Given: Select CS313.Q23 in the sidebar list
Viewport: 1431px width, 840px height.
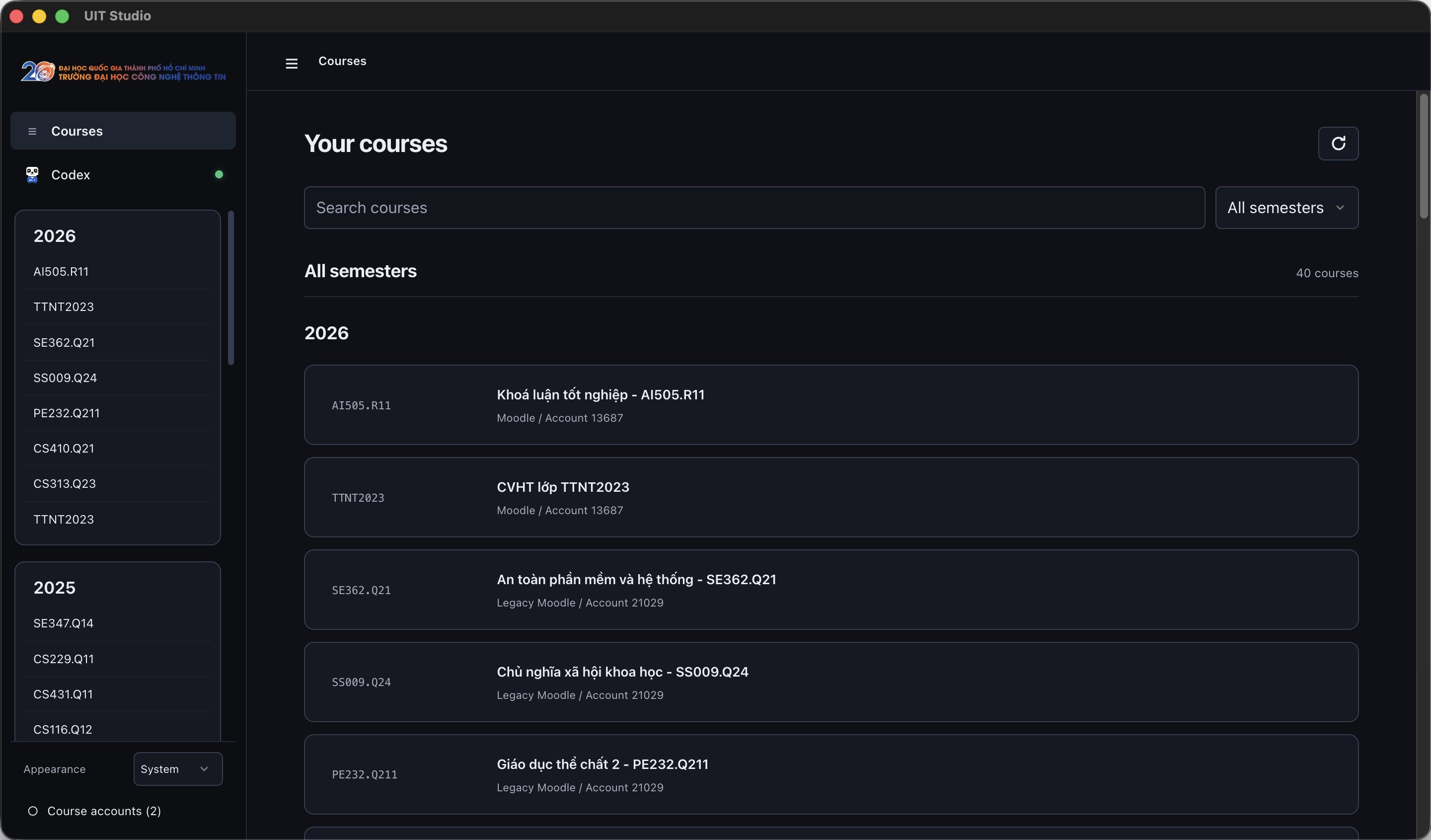Looking at the screenshot, I should pyautogui.click(x=118, y=483).
